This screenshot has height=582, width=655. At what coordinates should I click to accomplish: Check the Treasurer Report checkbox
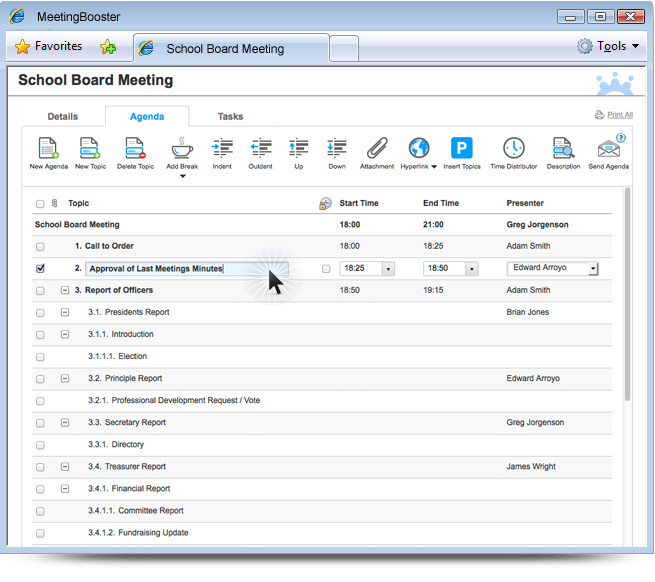[x=40, y=467]
